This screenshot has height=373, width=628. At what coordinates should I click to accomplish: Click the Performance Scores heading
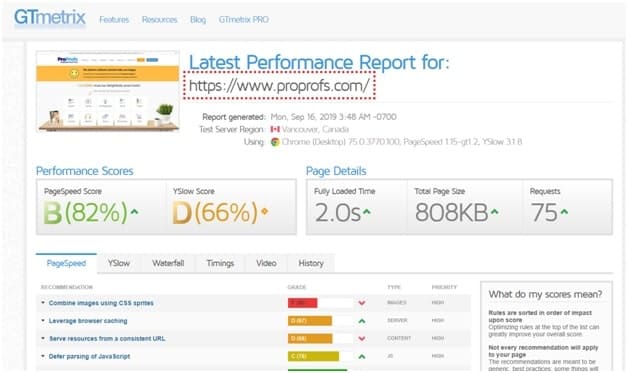pos(85,171)
